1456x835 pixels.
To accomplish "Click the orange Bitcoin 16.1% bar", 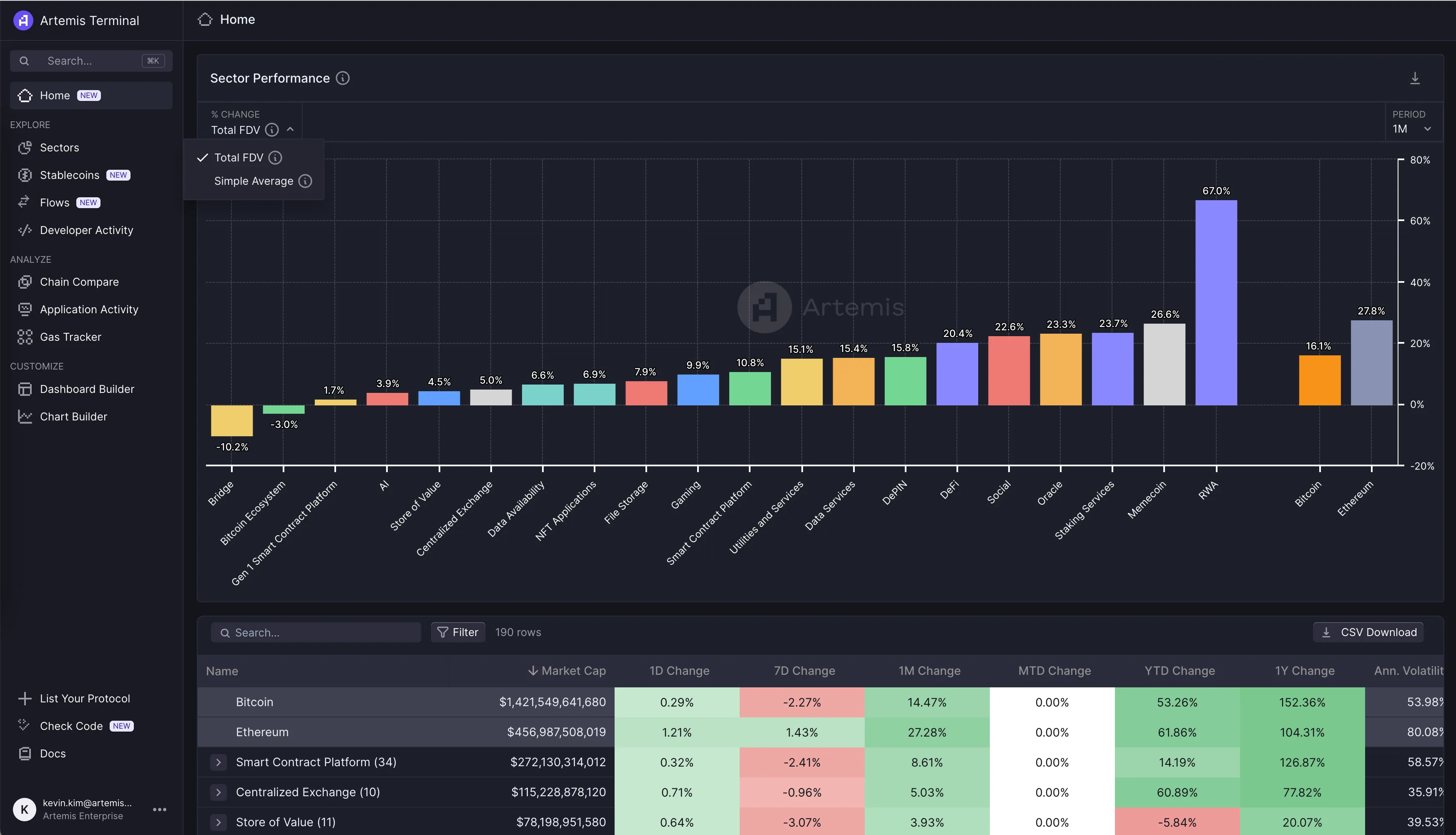I will [x=1320, y=380].
